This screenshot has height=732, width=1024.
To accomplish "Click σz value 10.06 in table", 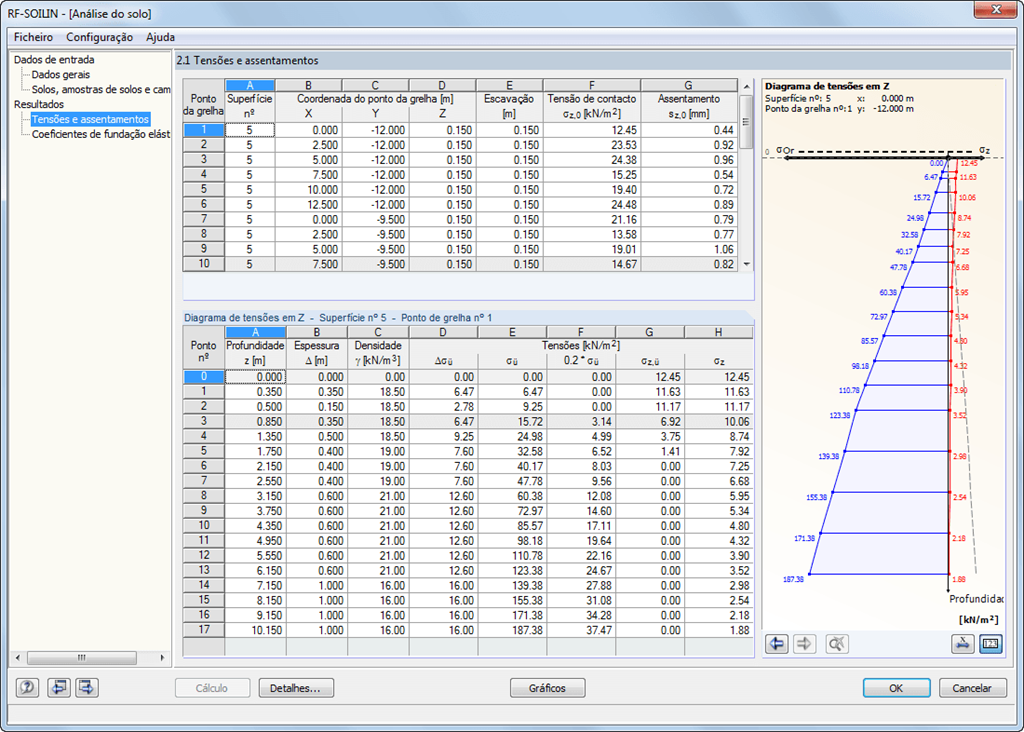I will [x=718, y=422].
